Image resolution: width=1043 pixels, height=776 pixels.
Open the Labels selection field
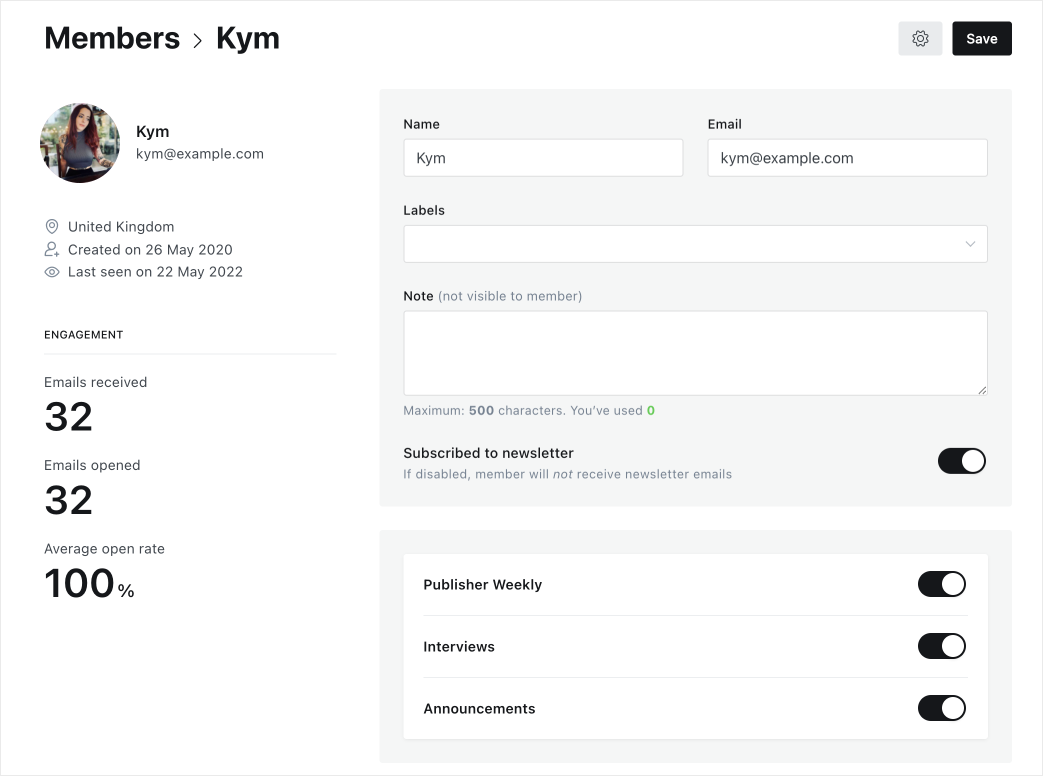[680, 244]
